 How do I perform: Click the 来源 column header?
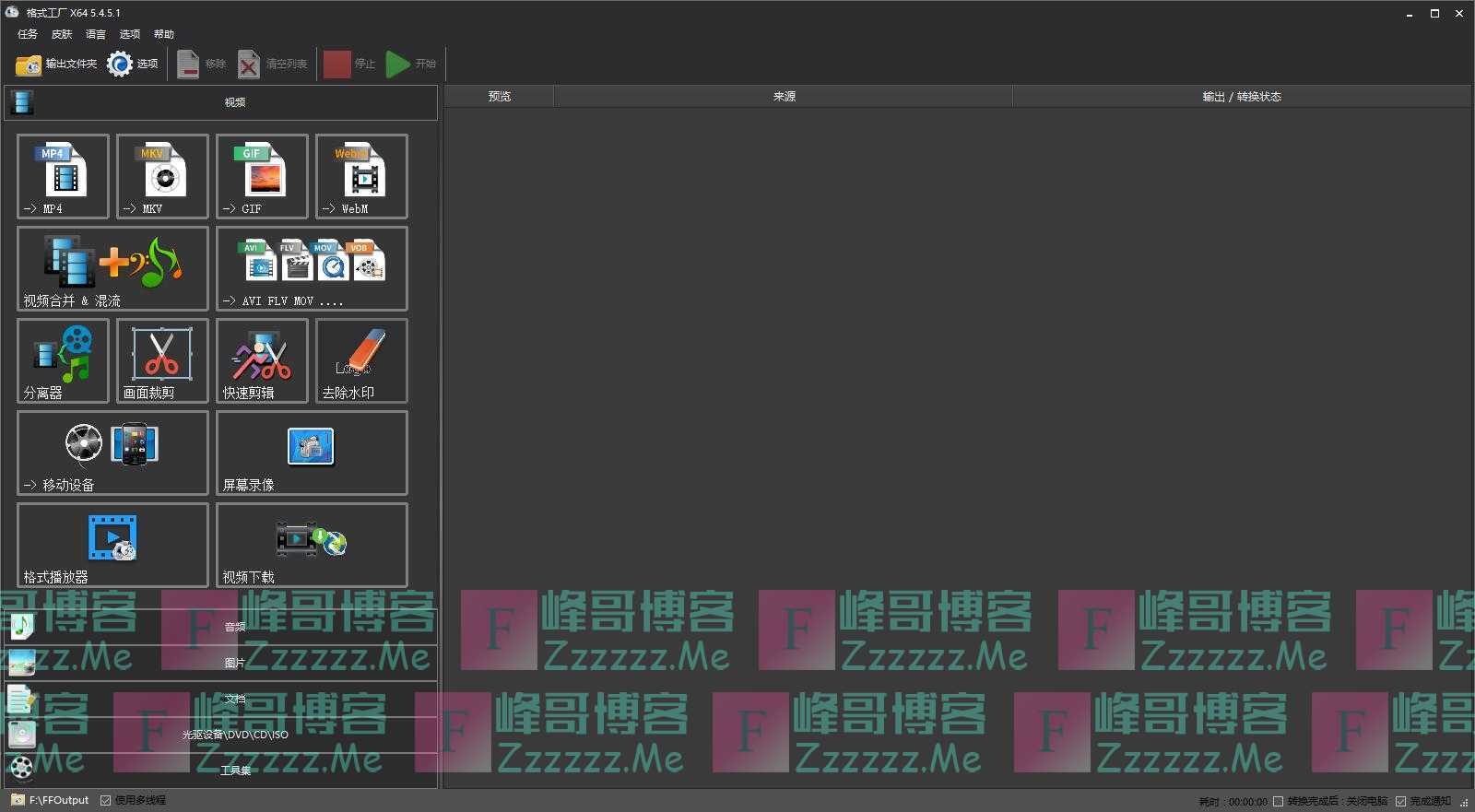pyautogui.click(x=784, y=97)
